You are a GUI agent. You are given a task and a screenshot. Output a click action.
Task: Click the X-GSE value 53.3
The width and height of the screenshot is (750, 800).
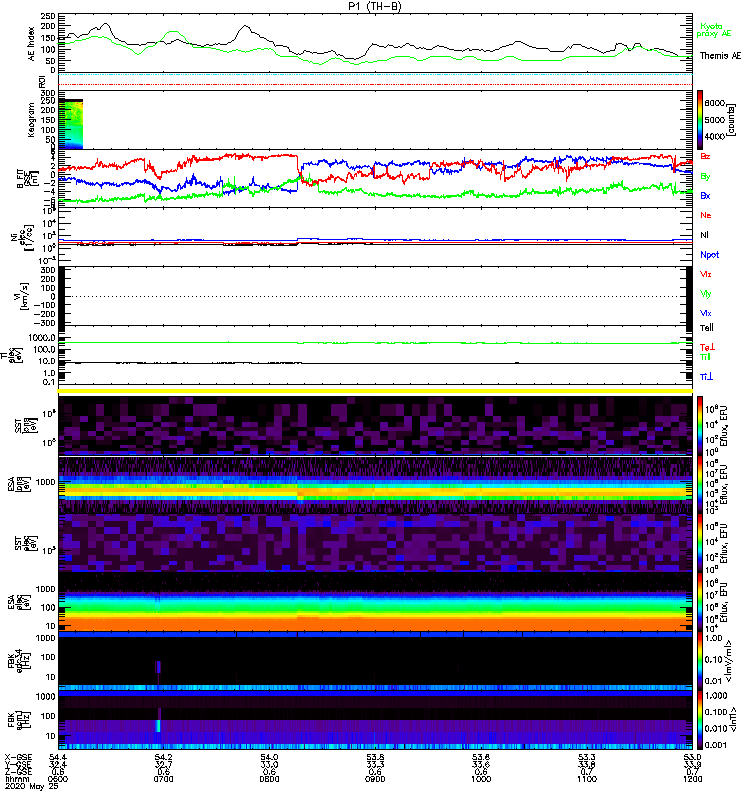pos(587,757)
